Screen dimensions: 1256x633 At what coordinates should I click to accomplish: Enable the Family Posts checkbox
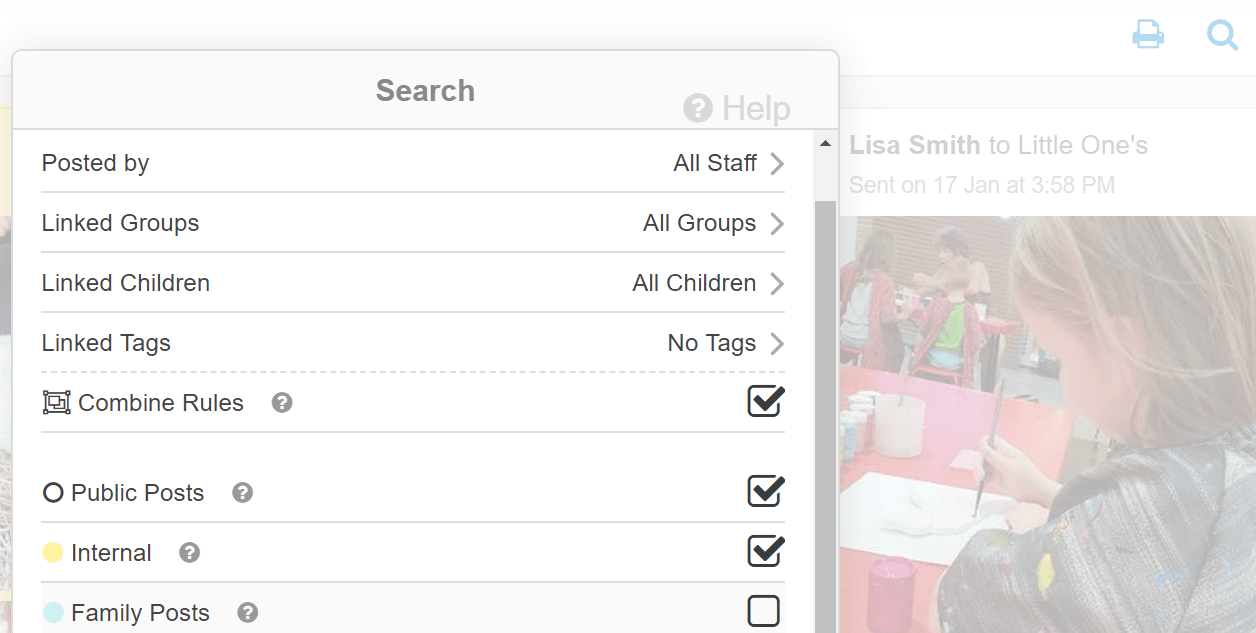click(x=764, y=611)
